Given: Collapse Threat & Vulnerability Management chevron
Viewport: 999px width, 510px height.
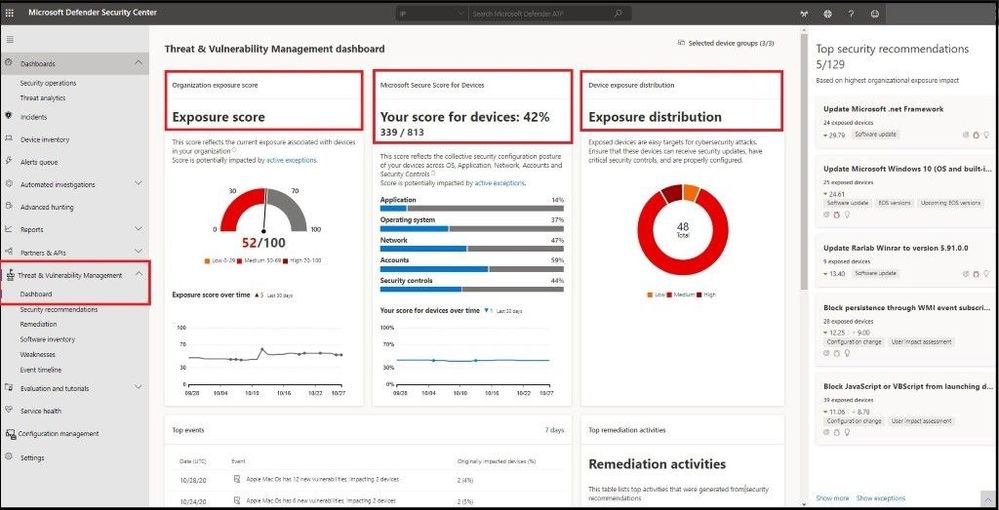Looking at the screenshot, I should click(138, 274).
